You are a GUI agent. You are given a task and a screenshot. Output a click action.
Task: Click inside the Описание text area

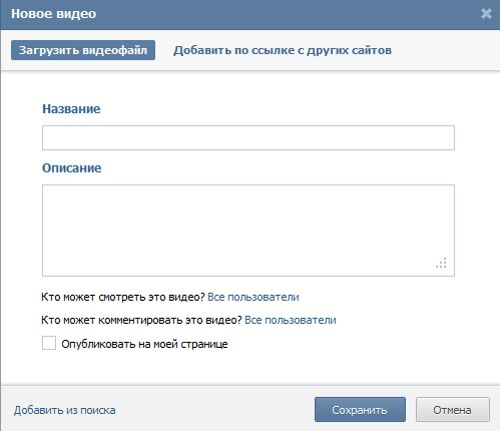pos(248,230)
